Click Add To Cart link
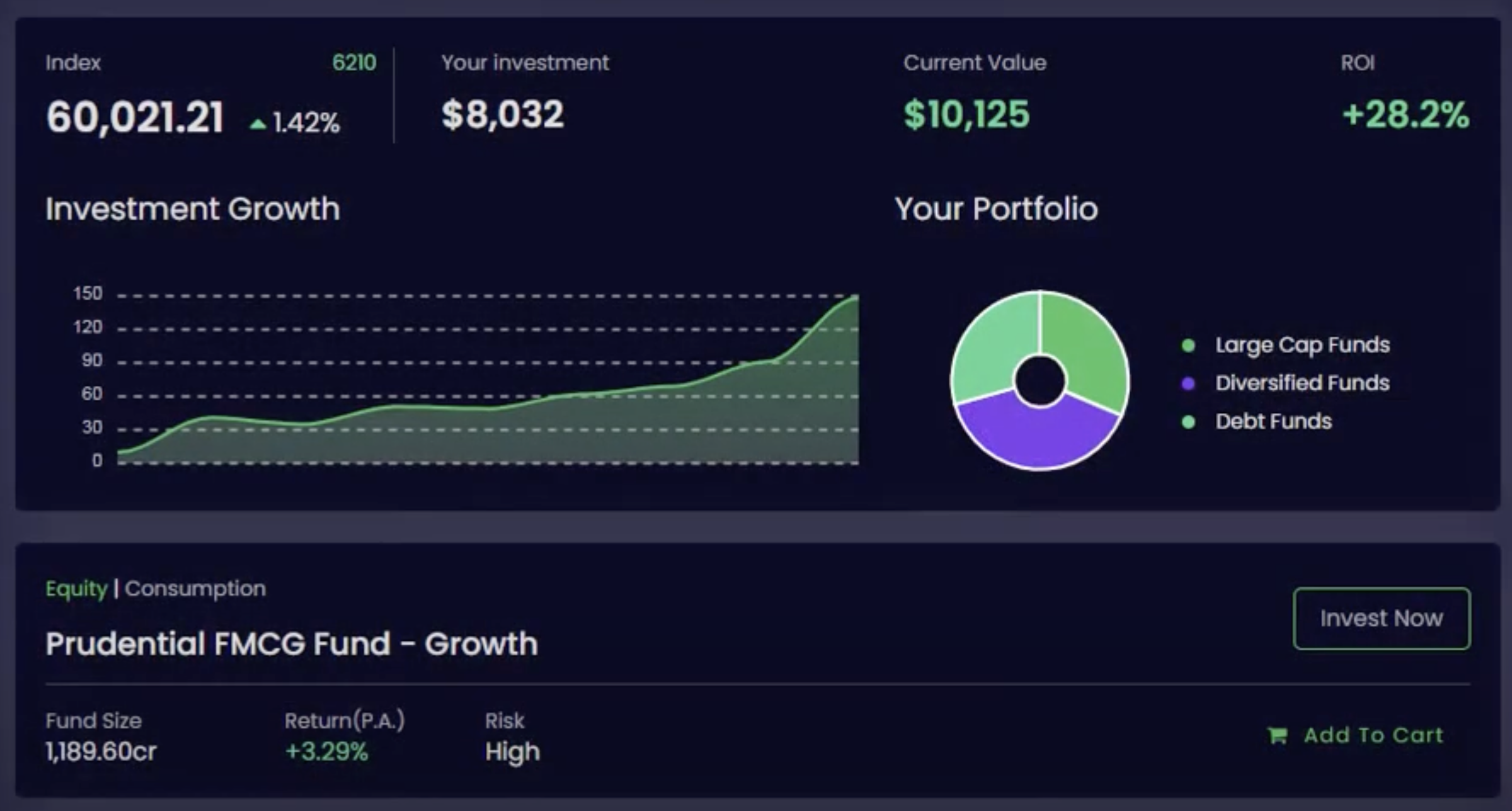Screen dimensions: 1512x811 pyautogui.click(x=1373, y=735)
